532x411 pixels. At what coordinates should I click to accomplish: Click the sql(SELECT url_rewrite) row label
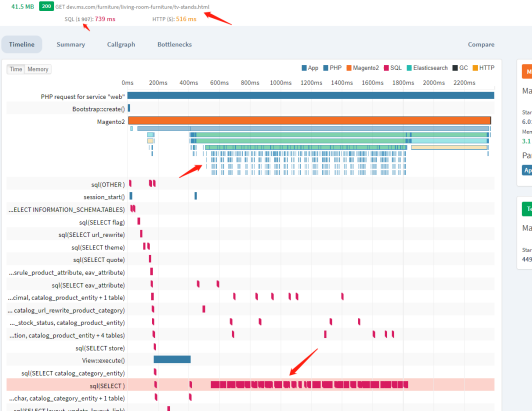[x=92, y=235]
